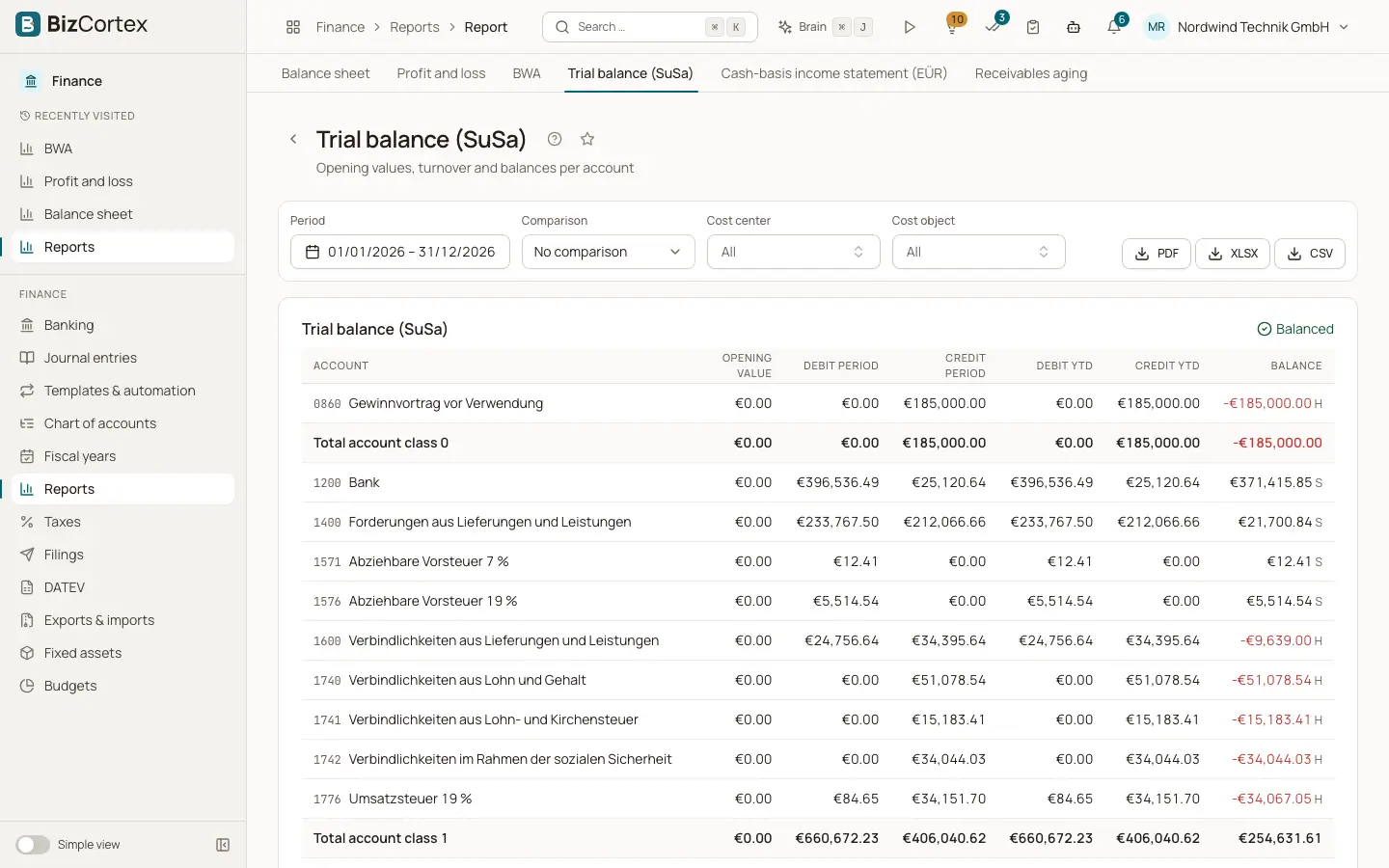Open Budgets in the sidebar
1389x868 pixels.
[123, 686]
